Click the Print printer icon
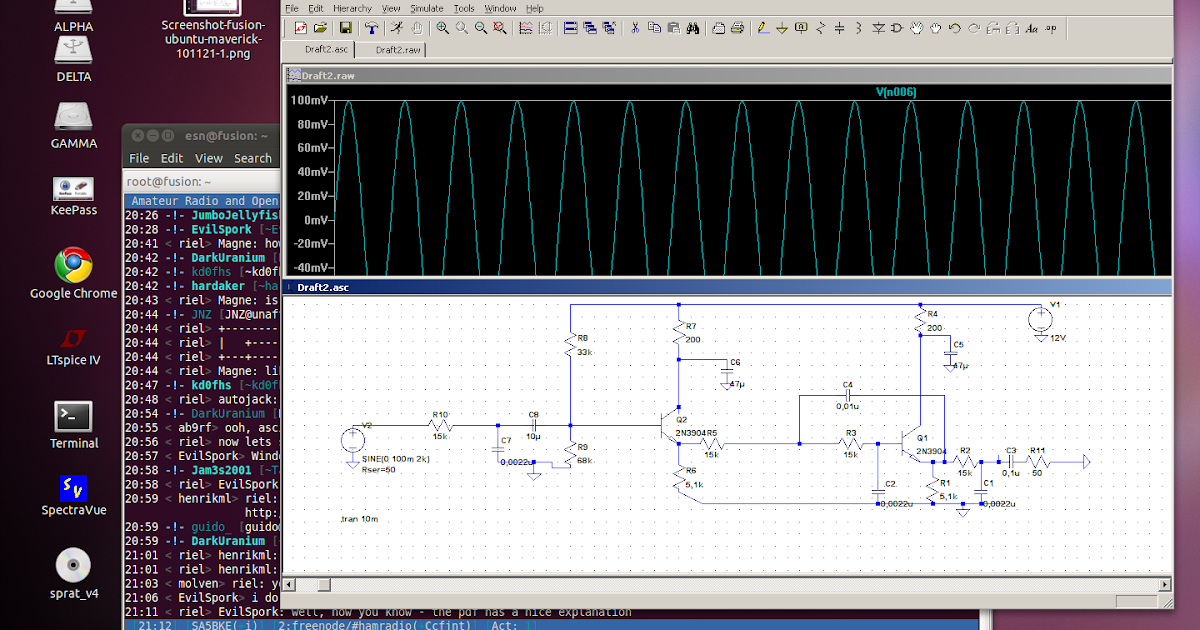This screenshot has width=1200, height=630. point(737,28)
